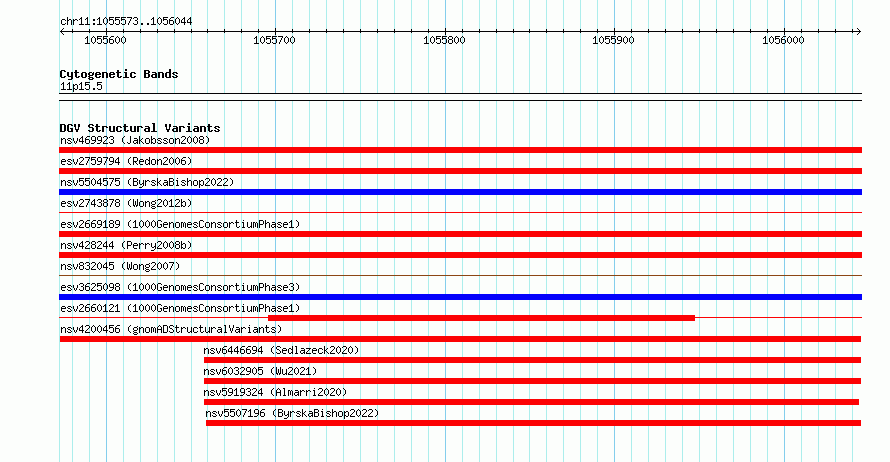Click the thin brown line under nsv832045
890x462 pixels.
point(460,276)
